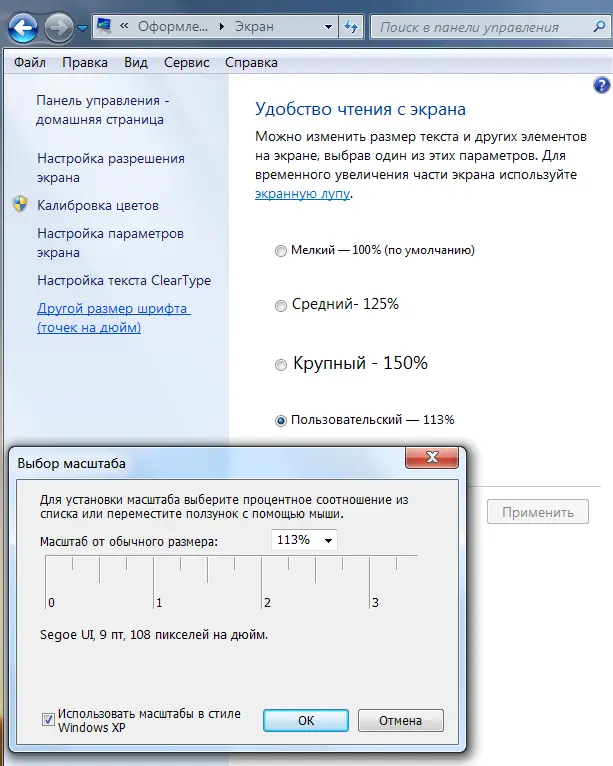The height and width of the screenshot is (766, 613).
Task: Go back with the blue Back arrow
Action: pyautogui.click(x=23, y=27)
